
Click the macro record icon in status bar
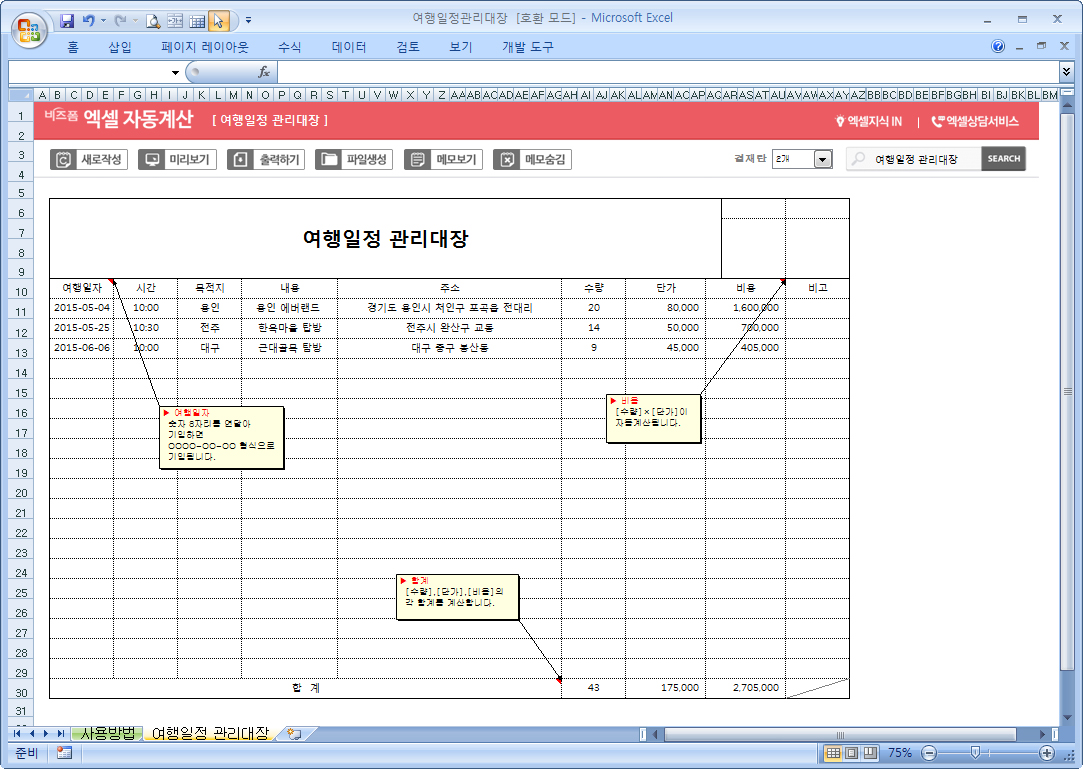(x=64, y=753)
